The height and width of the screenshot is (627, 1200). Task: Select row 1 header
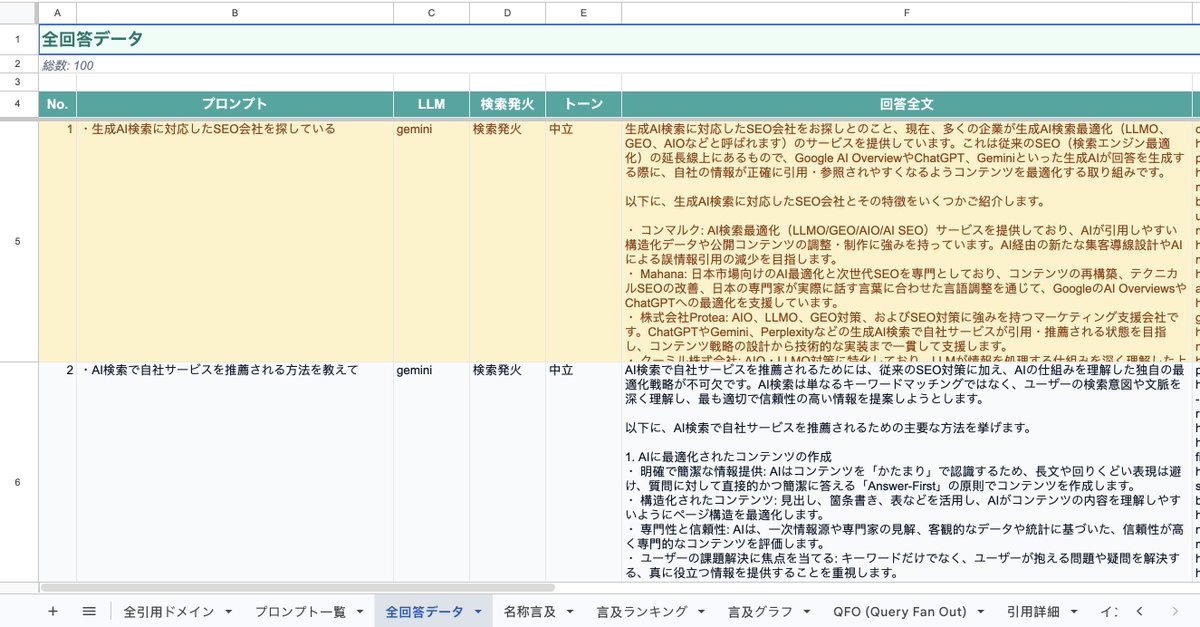pos(19,39)
